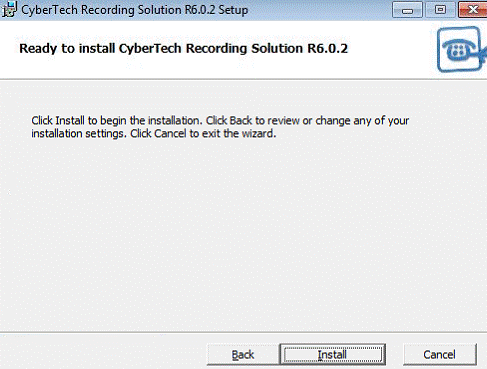
Task: Click the 'installation settings. Click Cancel' text line
Action: click(x=154, y=134)
